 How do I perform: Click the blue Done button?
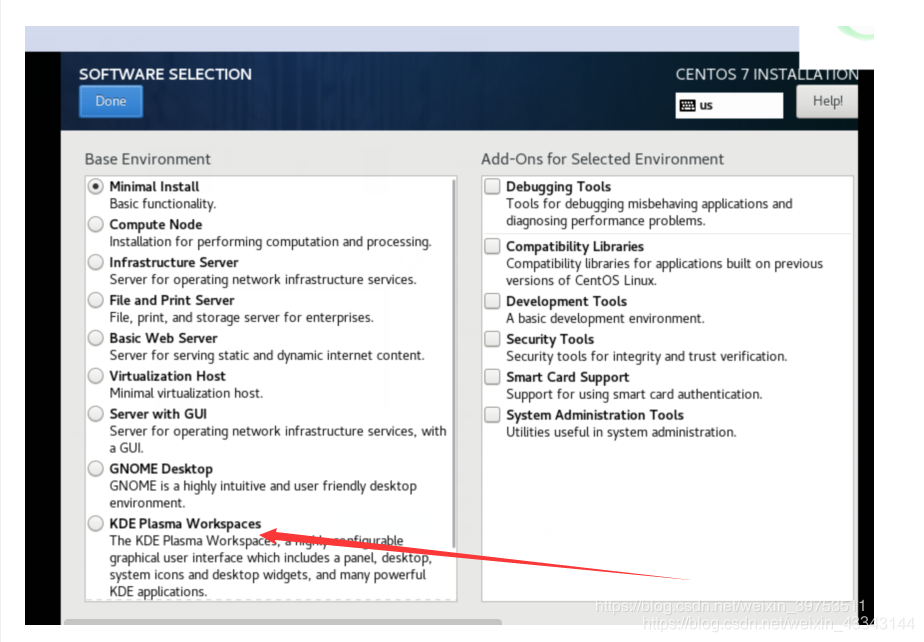tap(111, 101)
